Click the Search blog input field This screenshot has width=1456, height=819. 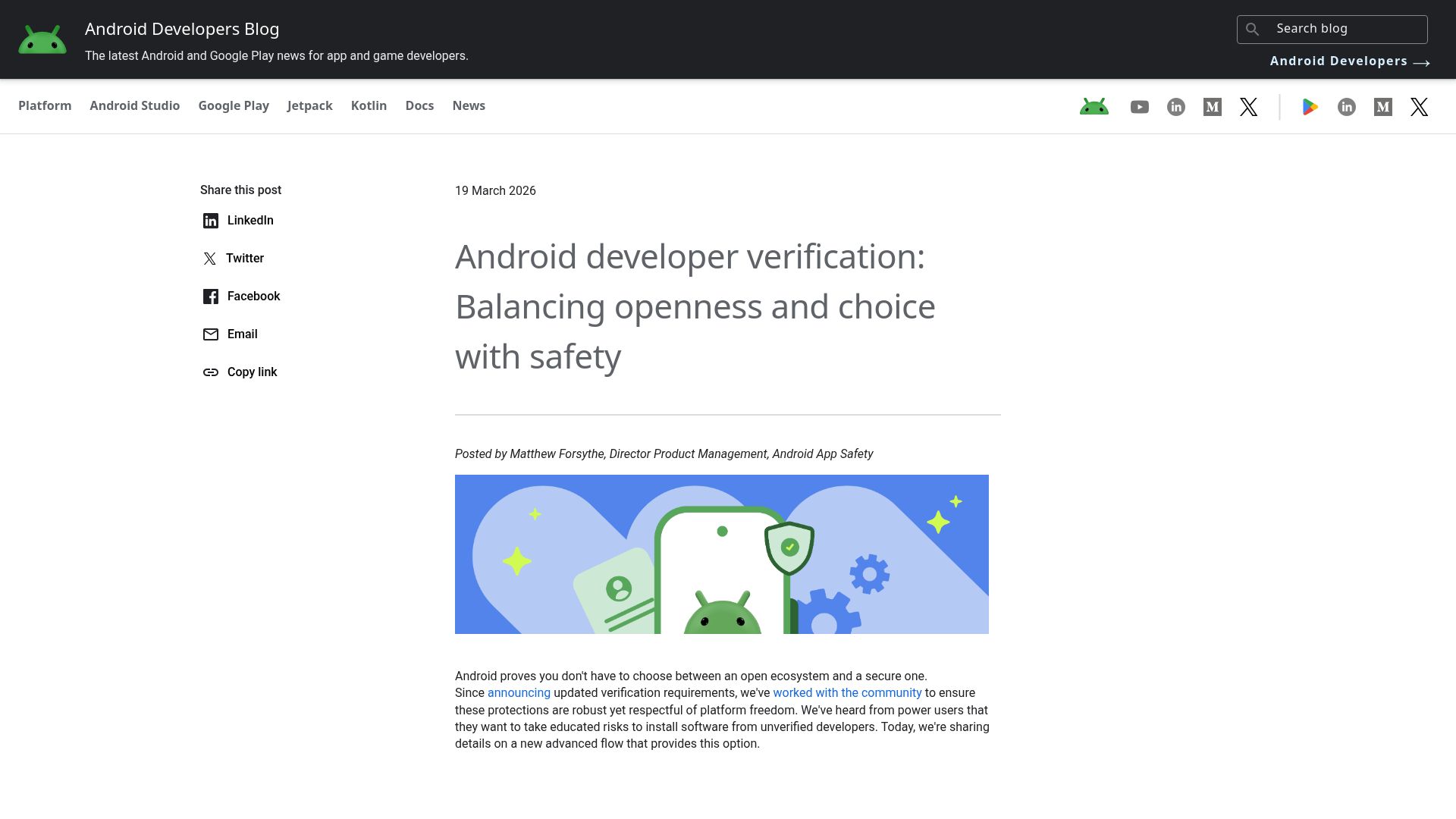(1332, 29)
